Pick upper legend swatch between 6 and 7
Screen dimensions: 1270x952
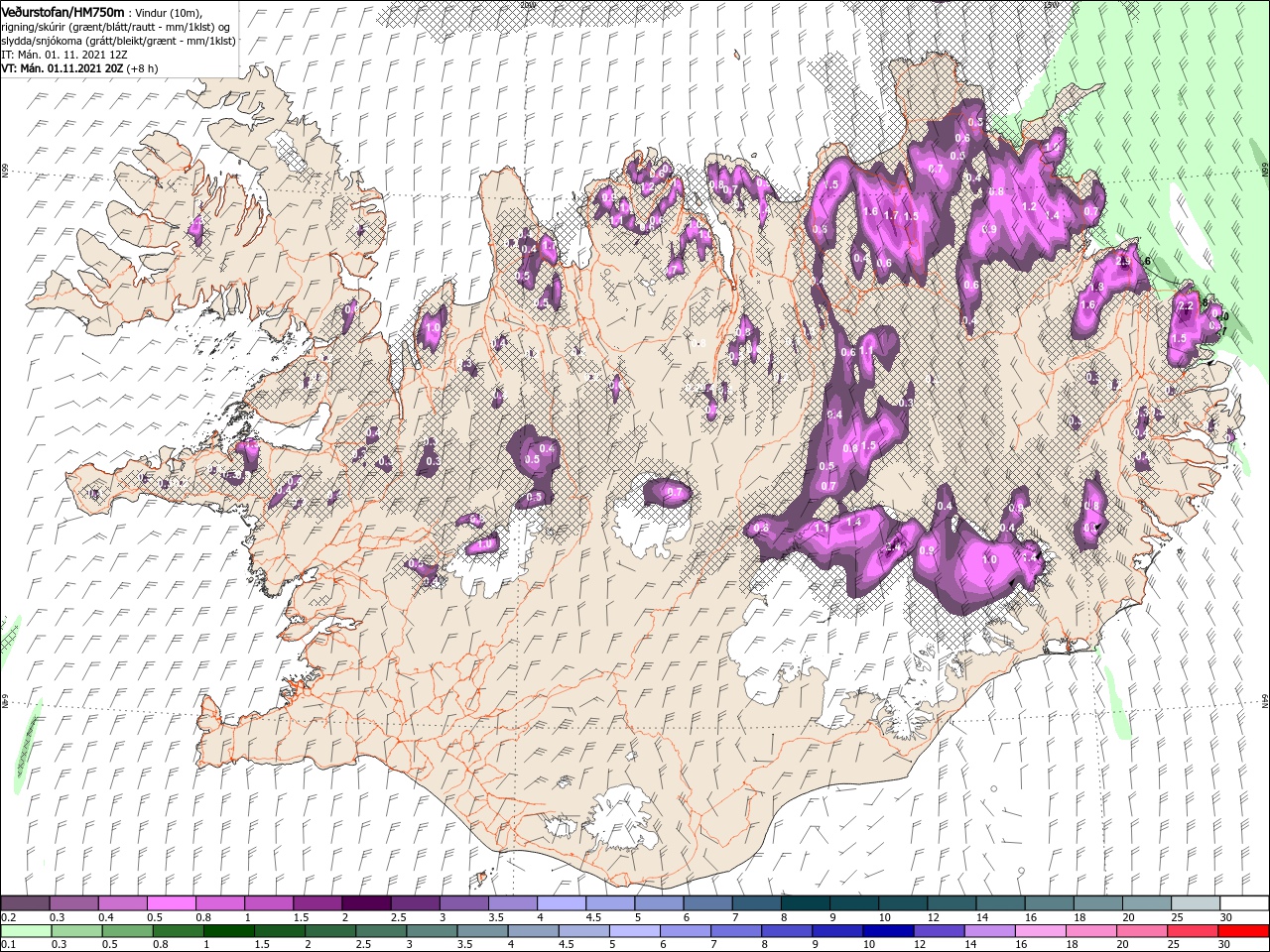click(707, 903)
